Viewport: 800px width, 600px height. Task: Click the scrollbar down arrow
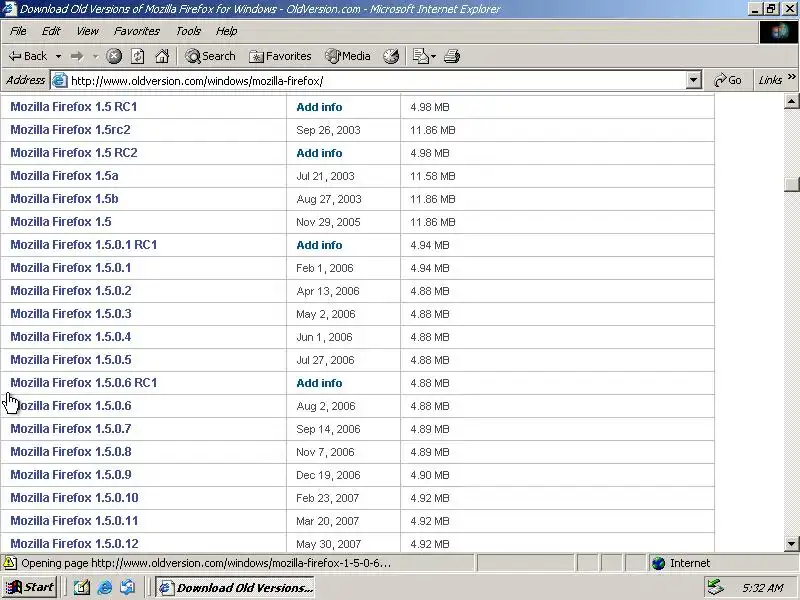click(791, 544)
